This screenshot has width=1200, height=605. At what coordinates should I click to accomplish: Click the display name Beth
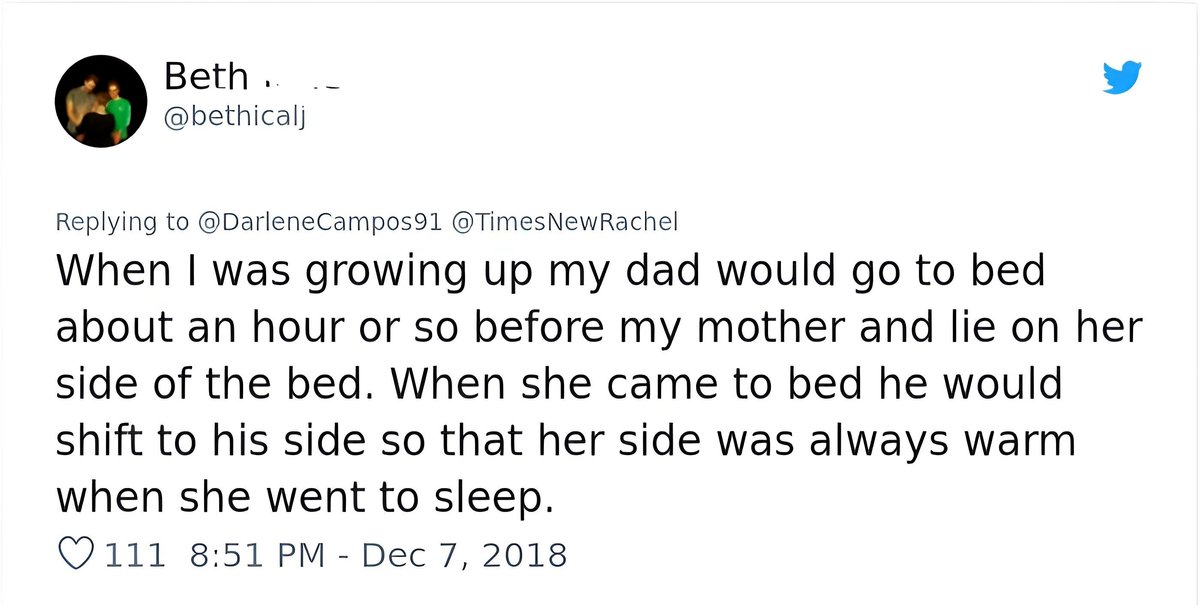tap(205, 76)
